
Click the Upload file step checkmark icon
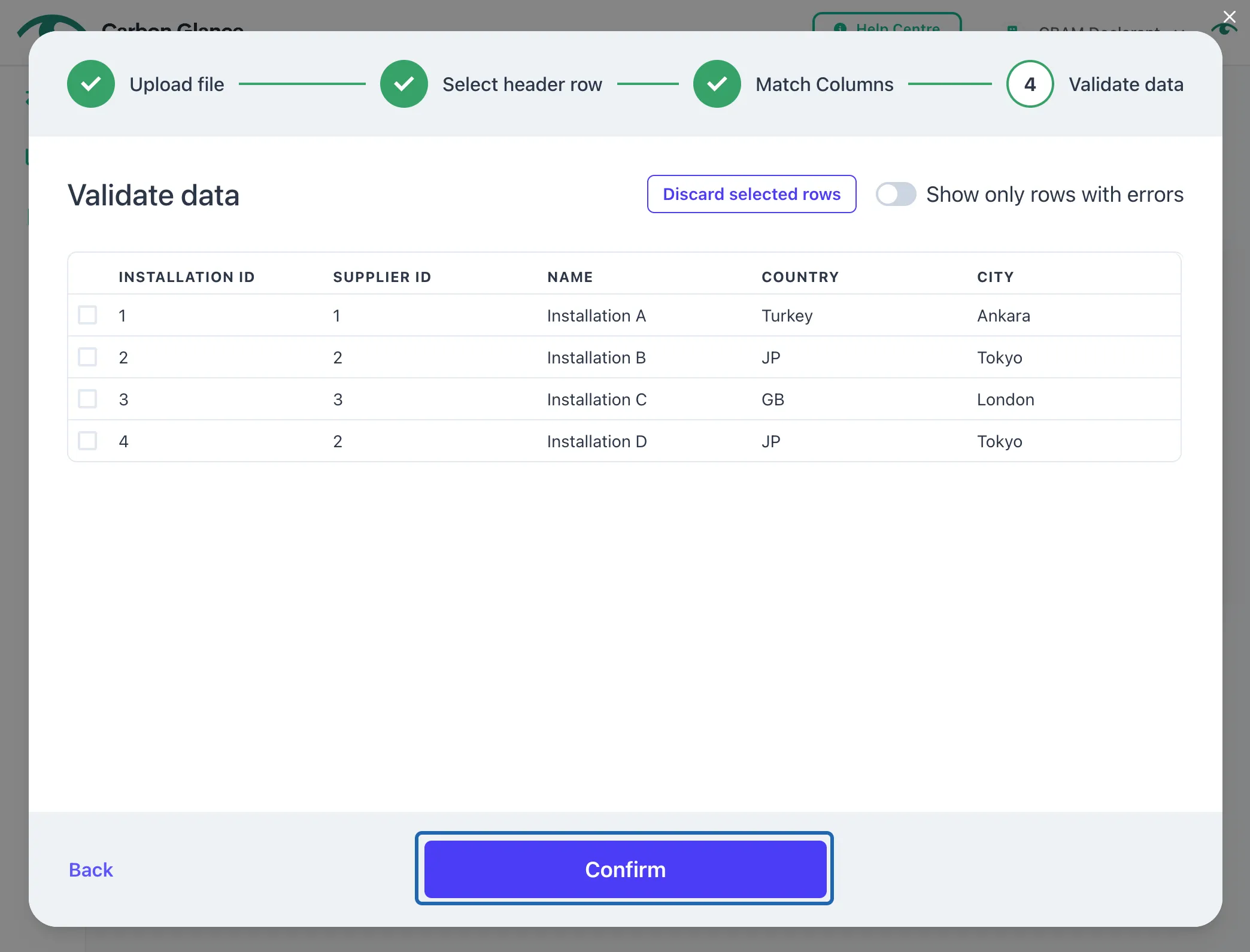pyautogui.click(x=91, y=84)
